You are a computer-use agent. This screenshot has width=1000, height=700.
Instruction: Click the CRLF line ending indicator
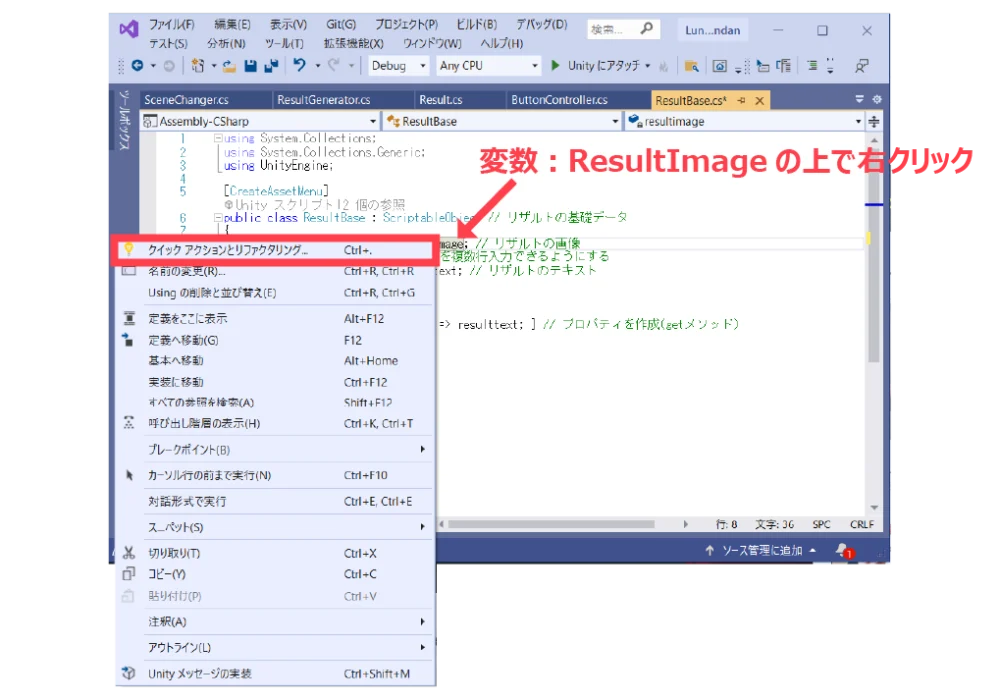(x=862, y=524)
